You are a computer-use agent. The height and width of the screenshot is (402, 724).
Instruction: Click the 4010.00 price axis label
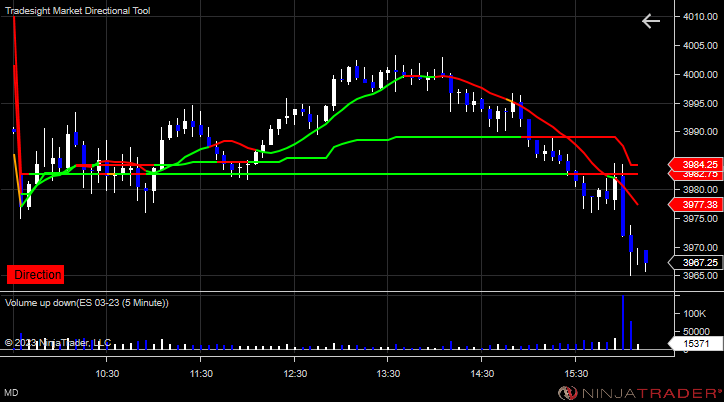click(x=700, y=17)
